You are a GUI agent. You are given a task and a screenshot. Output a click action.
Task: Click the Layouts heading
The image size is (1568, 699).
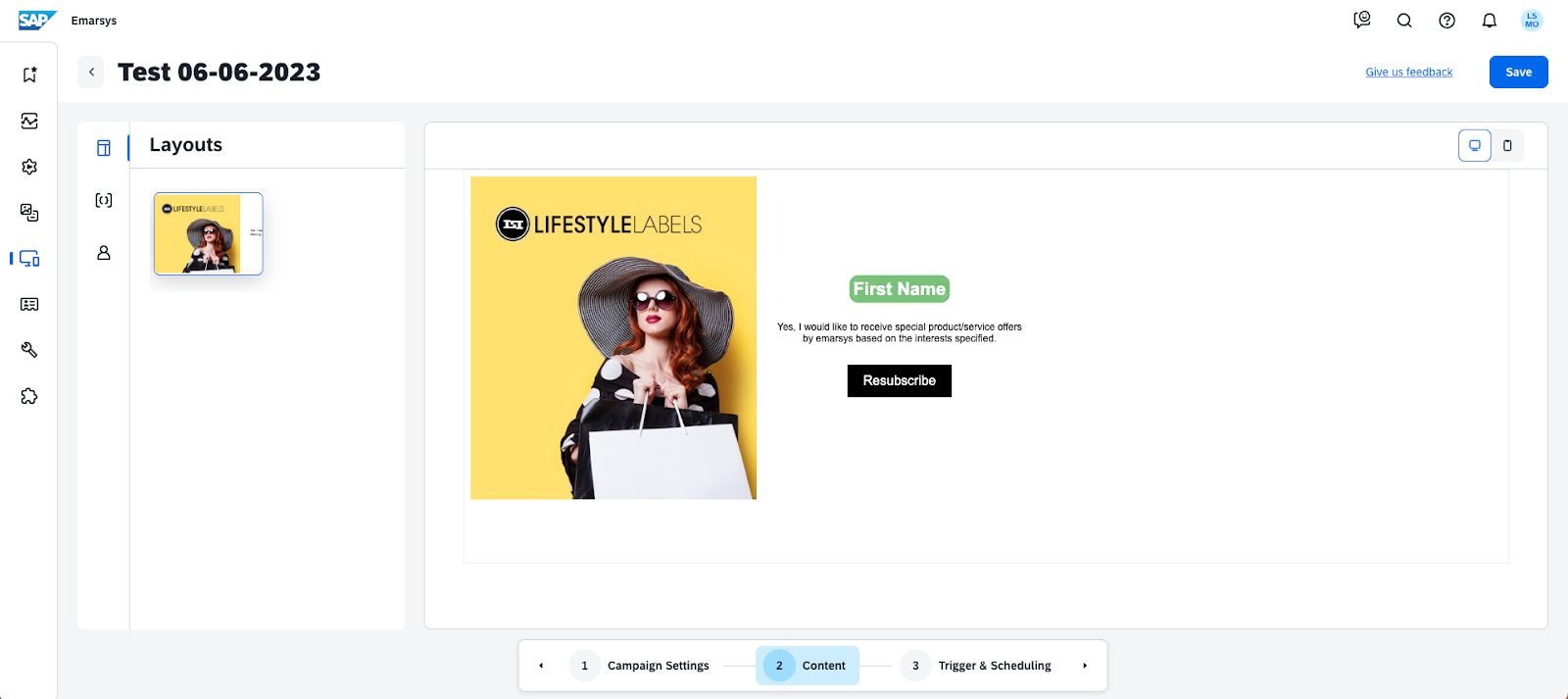pyautogui.click(x=186, y=145)
